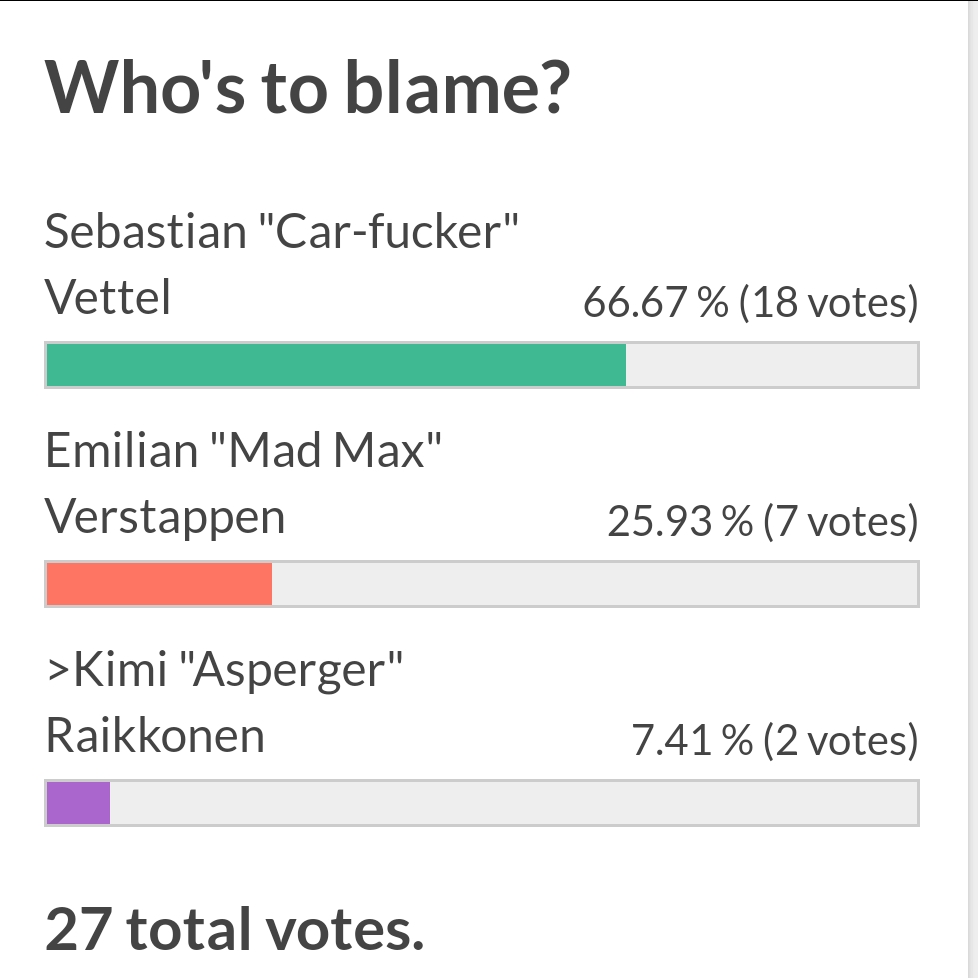Click the surname "Raikkonen" in the poll
978x978 pixels.
pos(155,736)
